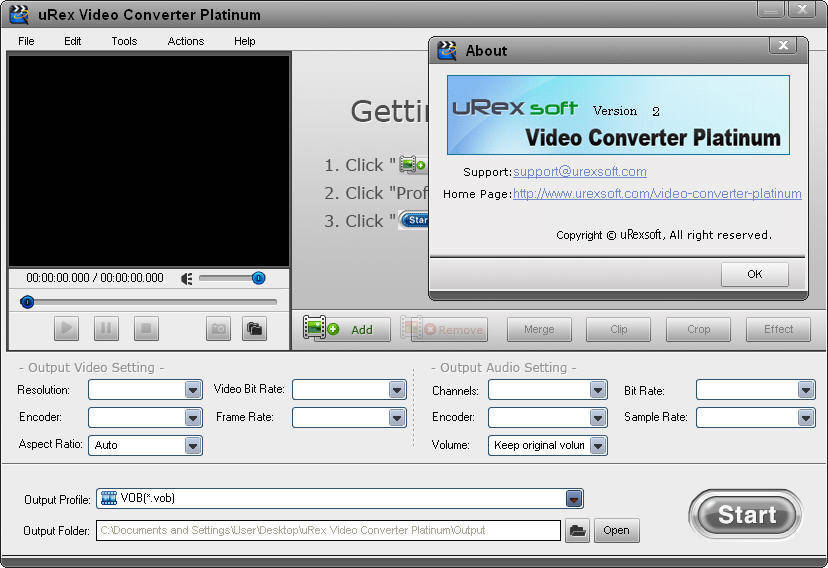Screen dimensions: 828x568
Task: Expand the video Encoder dropdown
Action: coord(193,418)
